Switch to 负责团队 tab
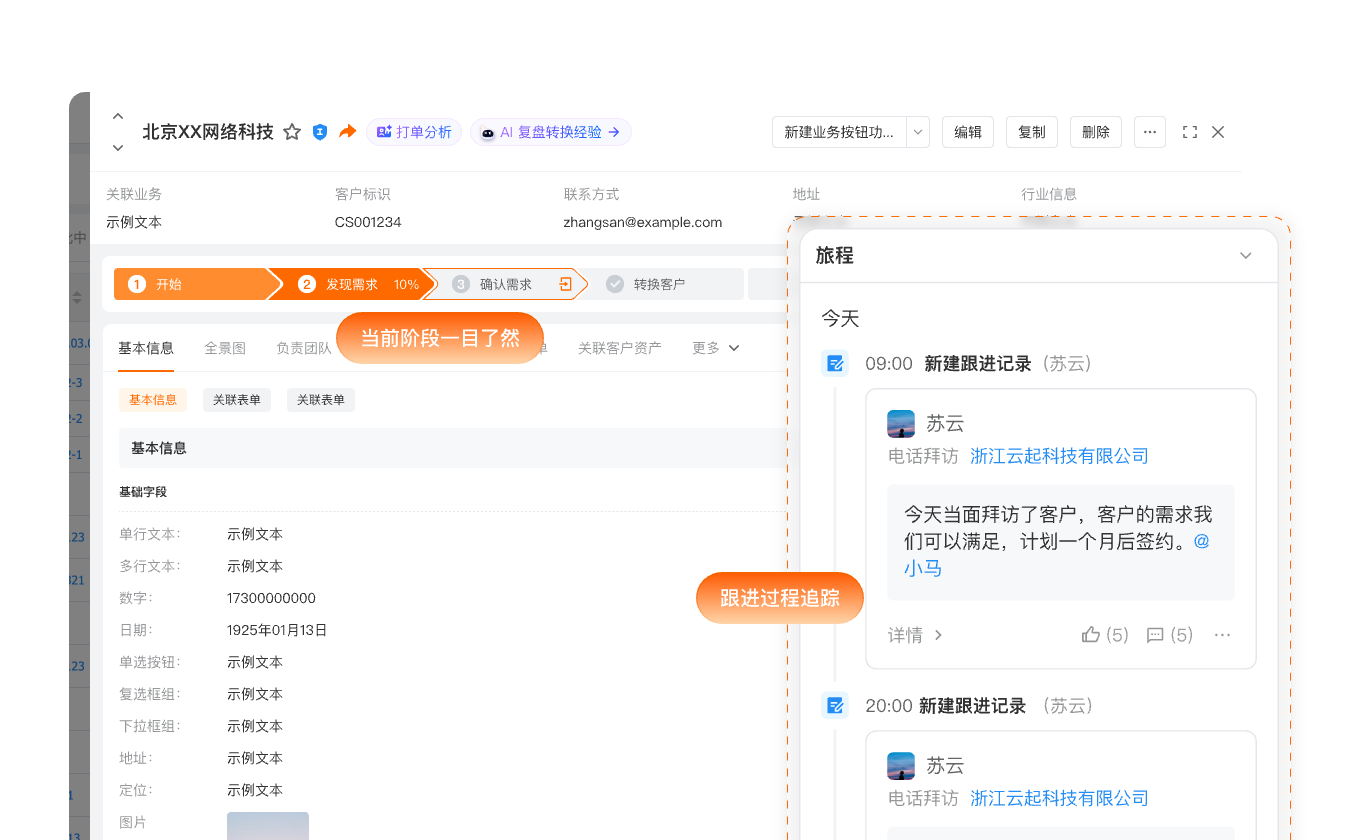Screen dimensions: 1360x840 tap(303, 348)
